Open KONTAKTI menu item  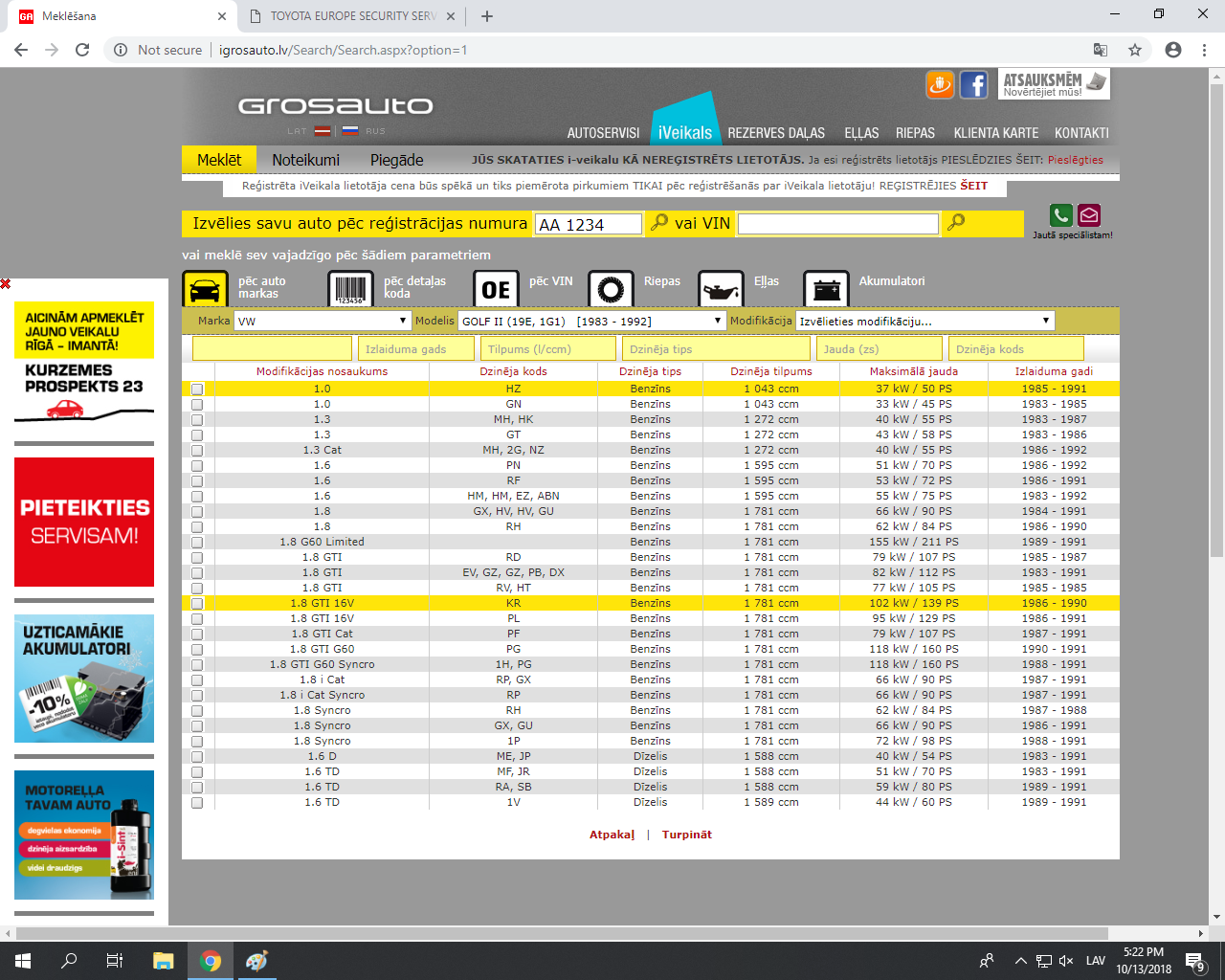point(1081,133)
